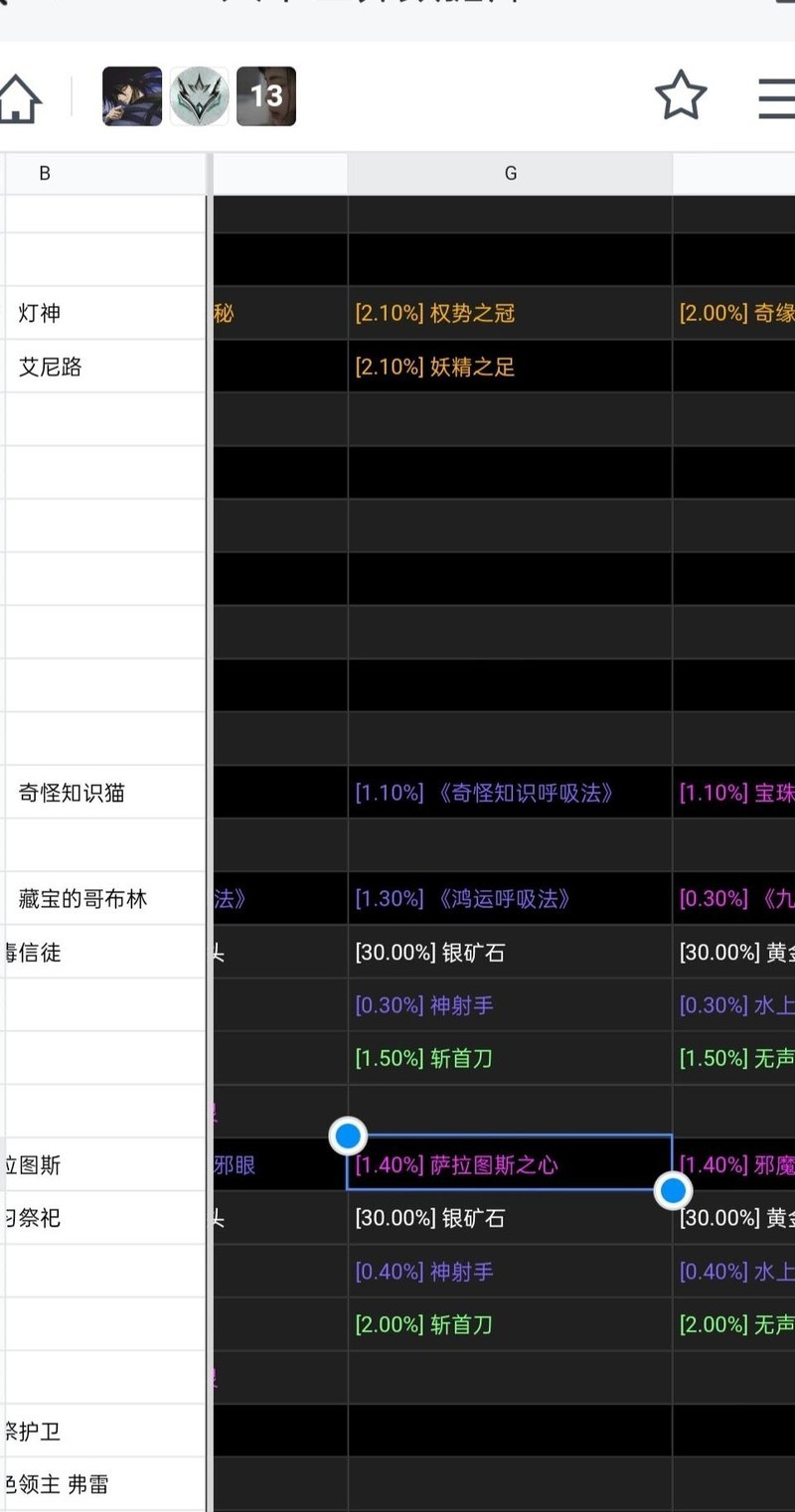The height and width of the screenshot is (1512, 795).
Task: Favorite this sheet with the star icon
Action: (681, 96)
